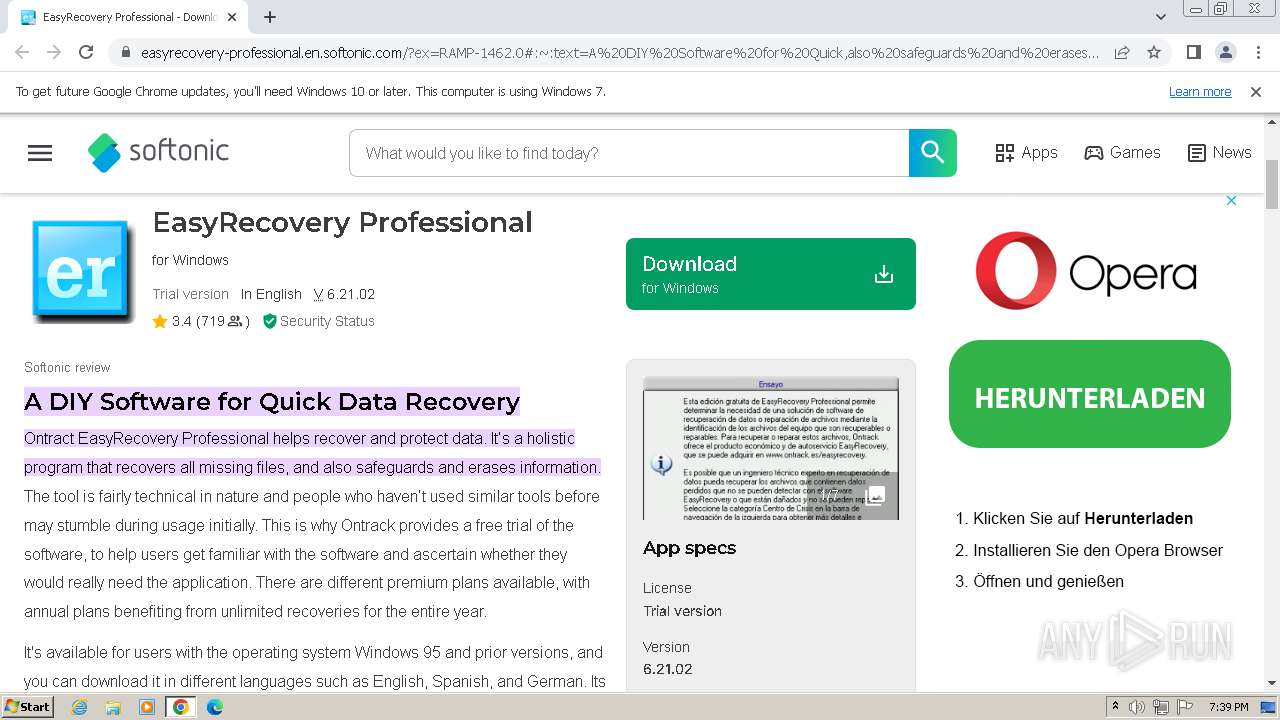
Task: Click the EasyRecovery Professional title
Action: click(342, 222)
